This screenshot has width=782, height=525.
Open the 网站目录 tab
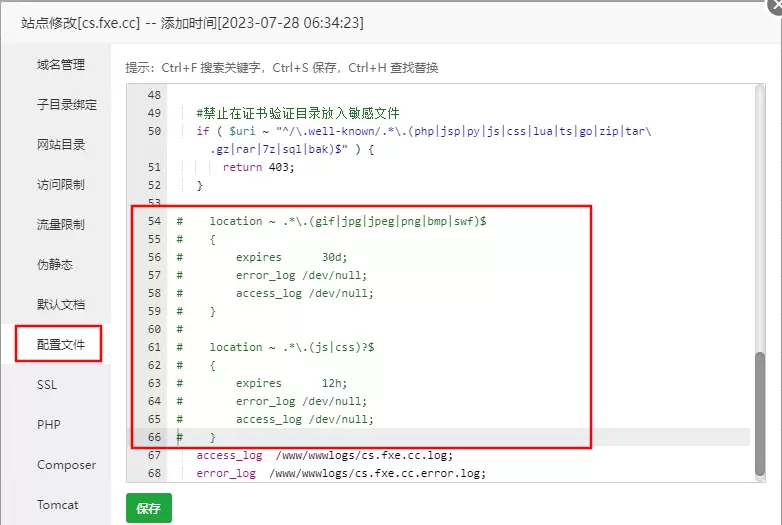(x=61, y=145)
